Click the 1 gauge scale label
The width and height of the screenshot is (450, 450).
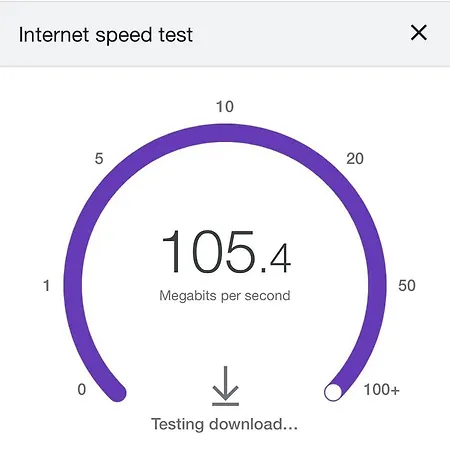pyautogui.click(x=47, y=286)
